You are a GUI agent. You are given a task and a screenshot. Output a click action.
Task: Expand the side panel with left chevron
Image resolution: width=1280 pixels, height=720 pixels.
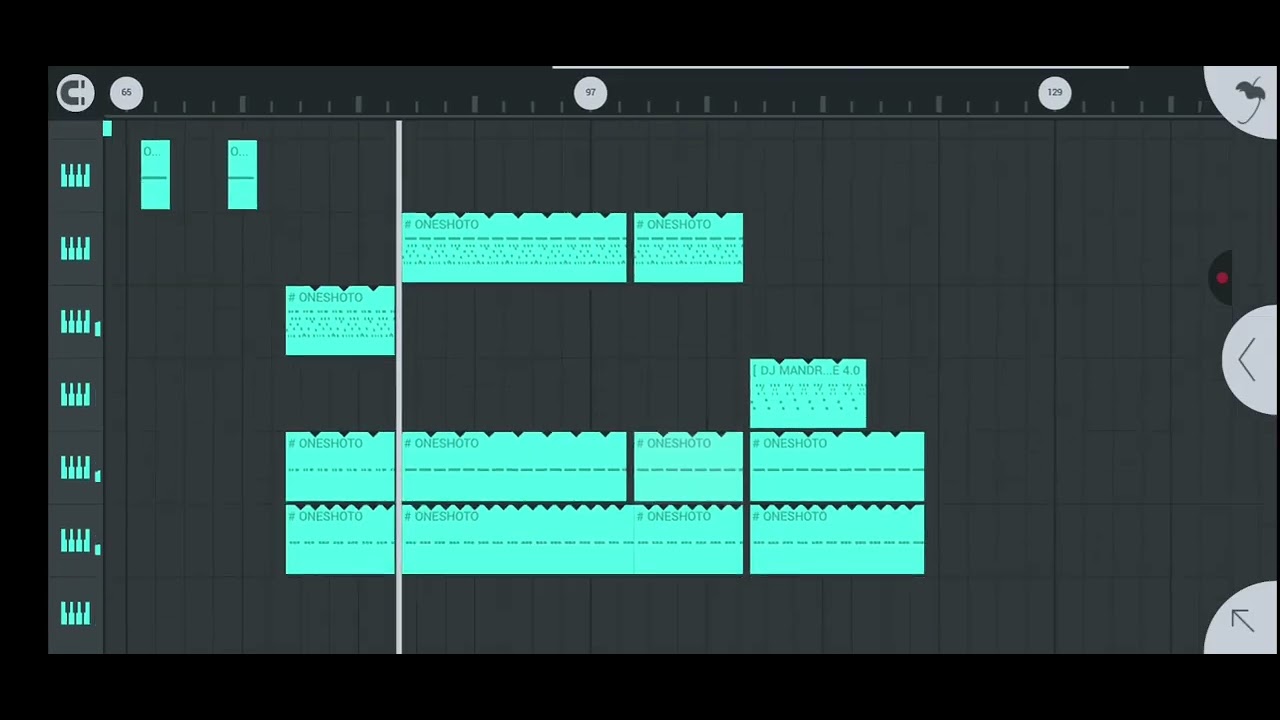[1247, 359]
